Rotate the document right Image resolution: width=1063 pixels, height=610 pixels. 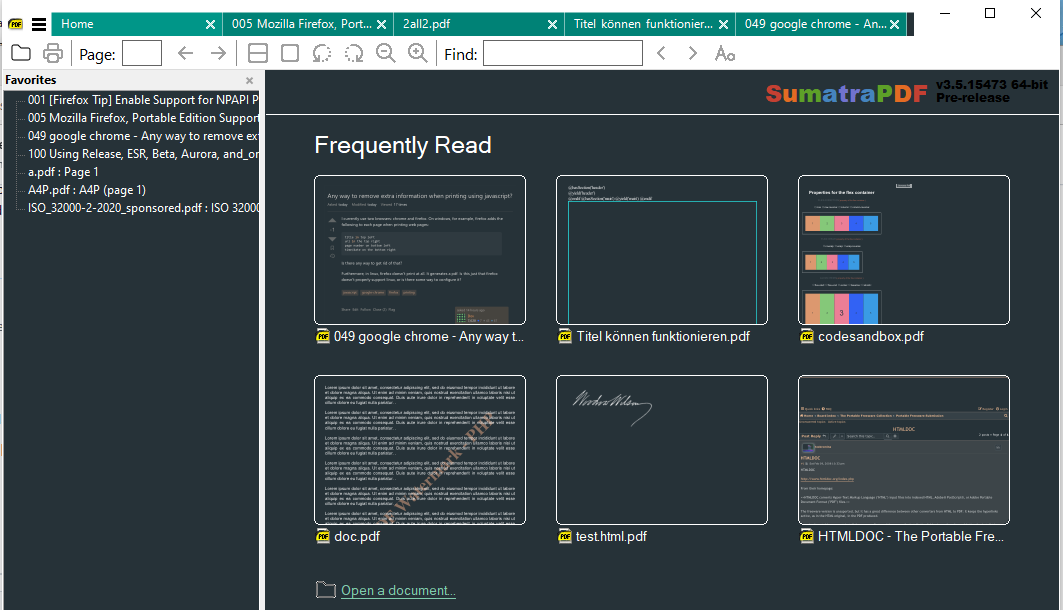[x=353, y=53]
